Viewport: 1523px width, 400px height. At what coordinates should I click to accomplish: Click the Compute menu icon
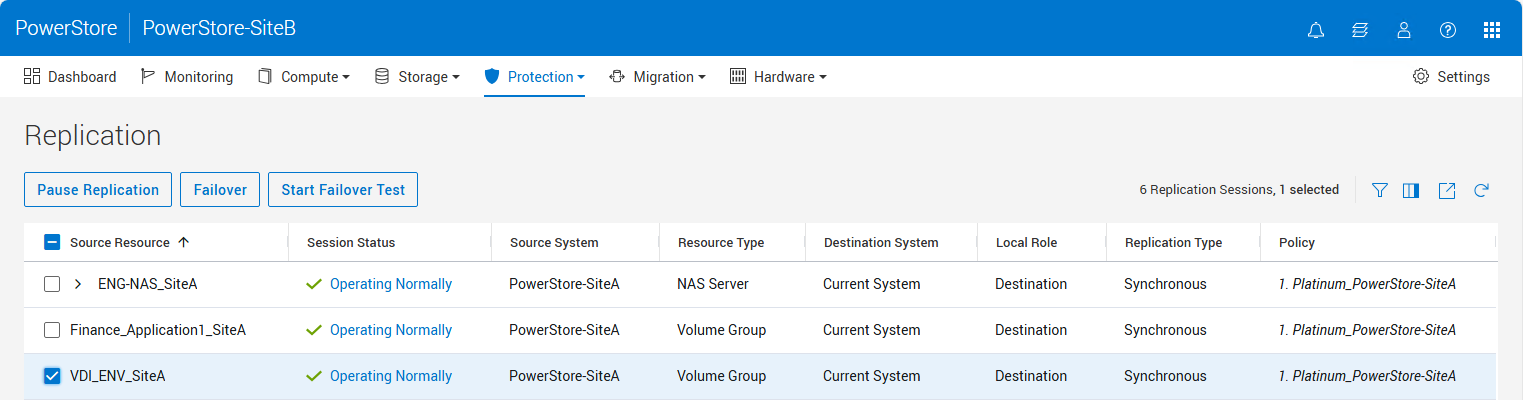265,76
